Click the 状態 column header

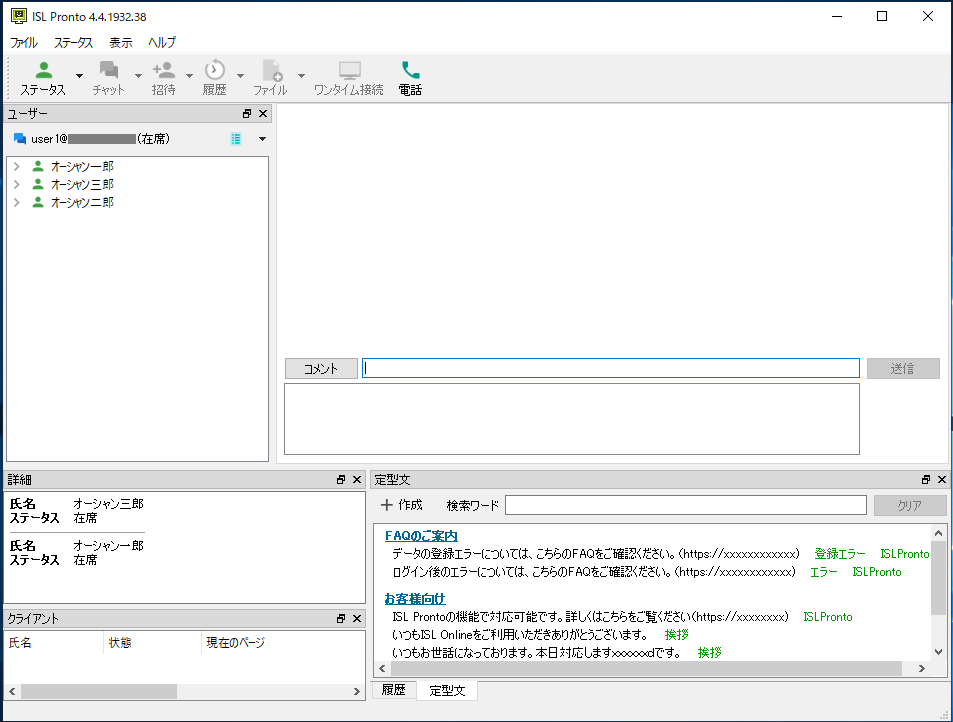click(120, 642)
